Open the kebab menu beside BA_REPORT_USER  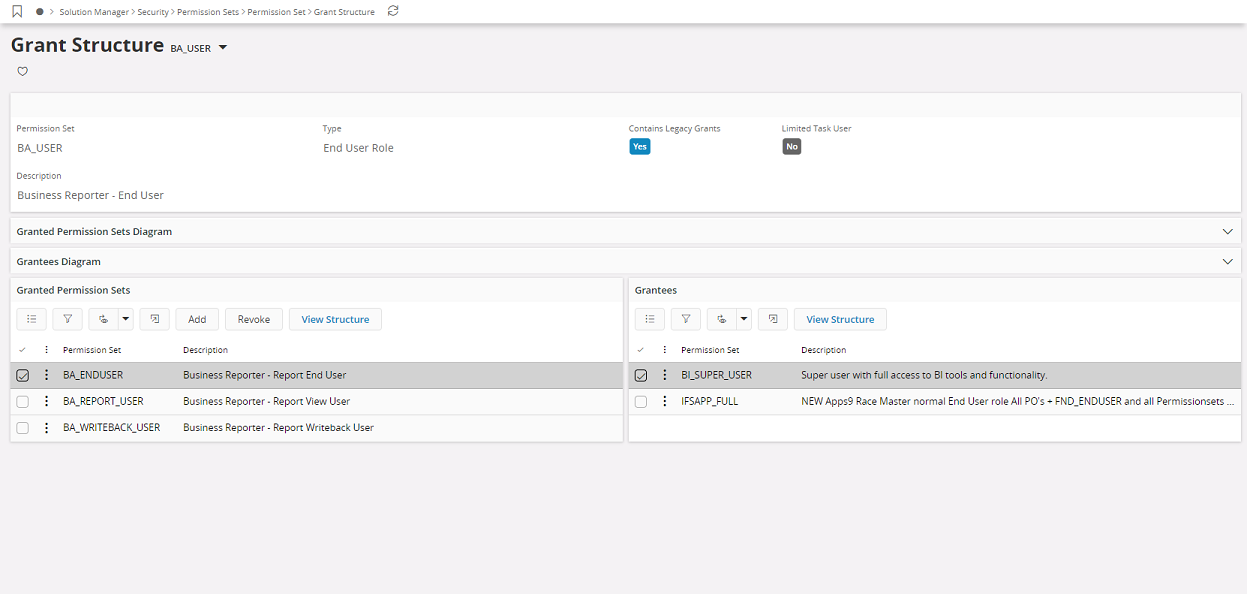click(x=46, y=401)
